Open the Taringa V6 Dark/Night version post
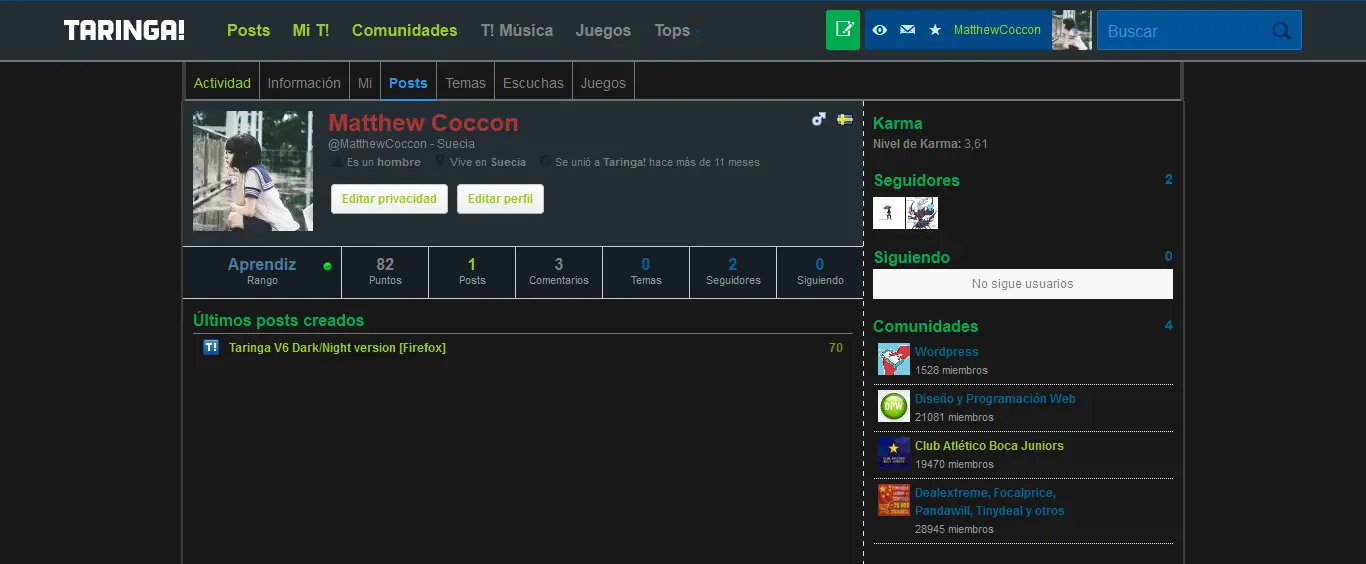This screenshot has height=564, width=1366. pyautogui.click(x=337, y=348)
